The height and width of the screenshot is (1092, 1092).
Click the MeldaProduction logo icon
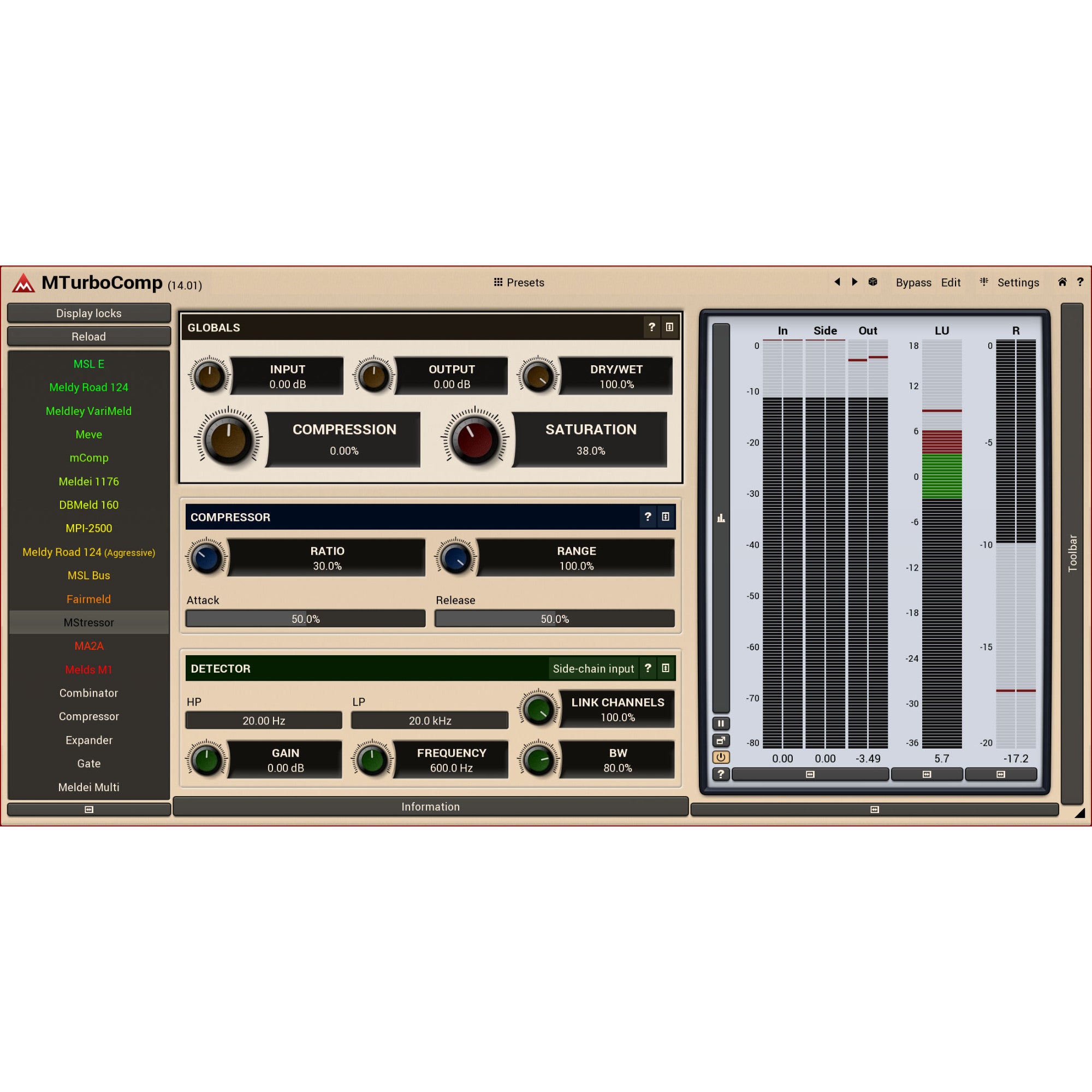pyautogui.click(x=23, y=283)
